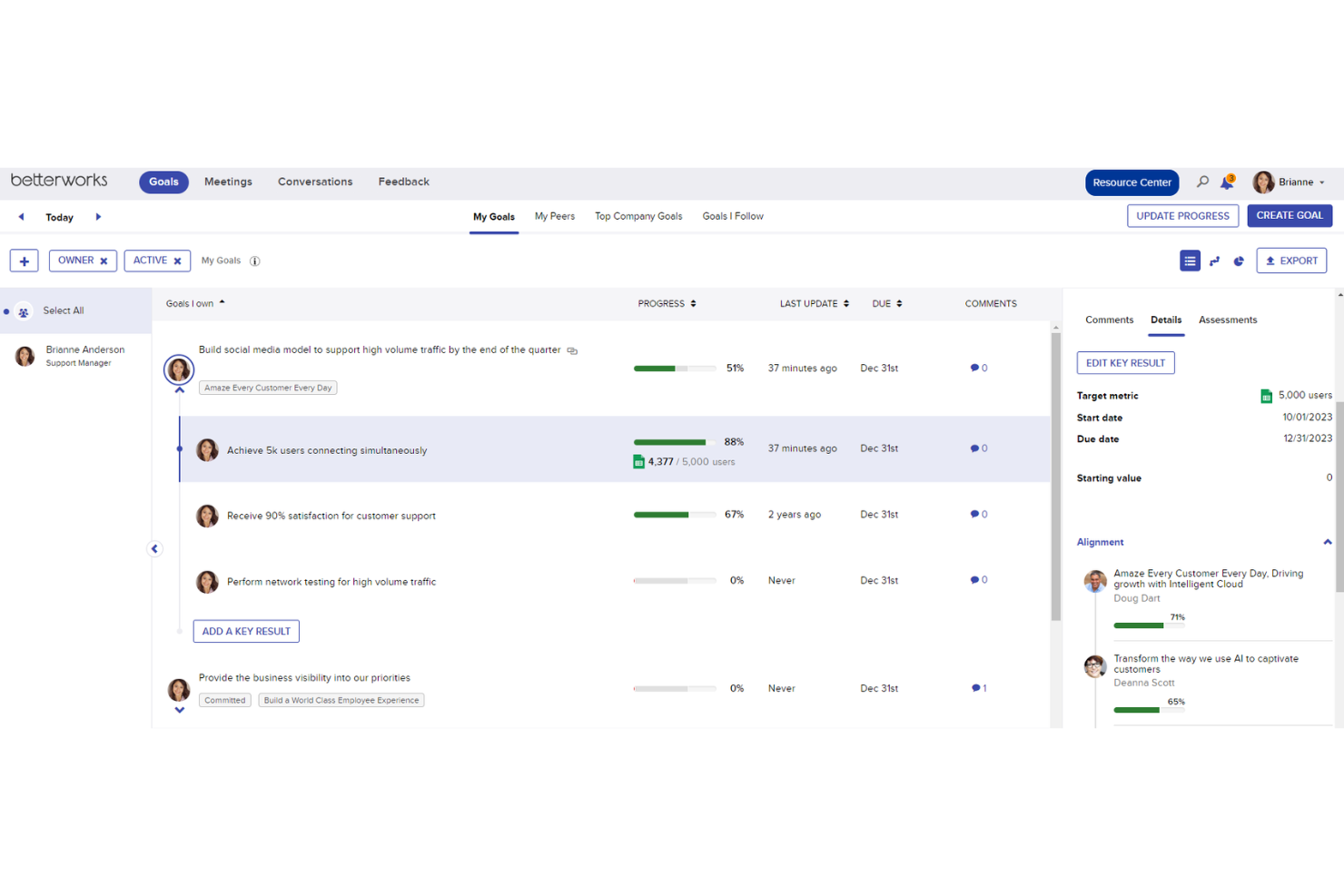Collapse the Alignment section chevron
The width and height of the screenshot is (1344, 896).
pos(1327,541)
